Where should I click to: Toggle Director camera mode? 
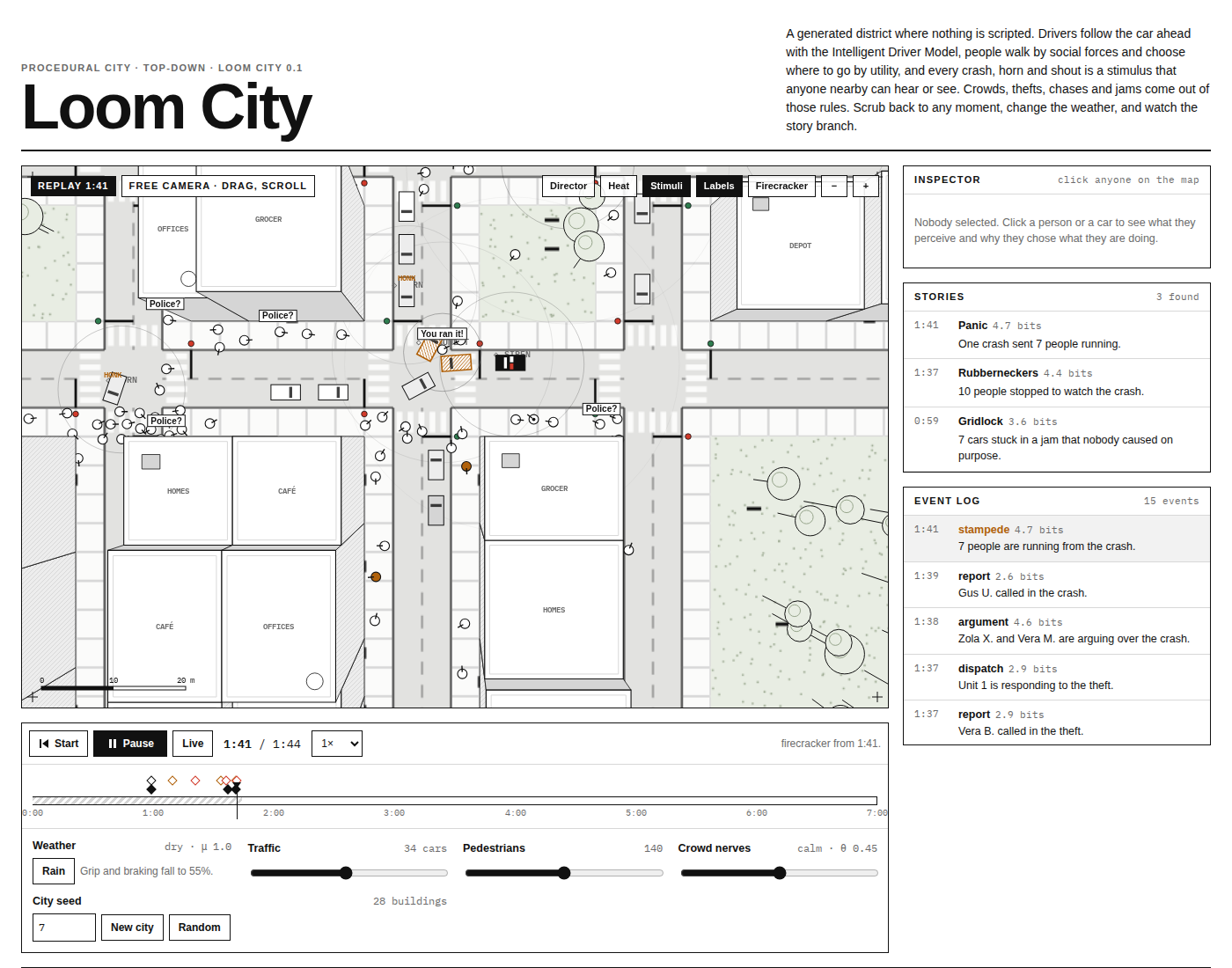[568, 186]
